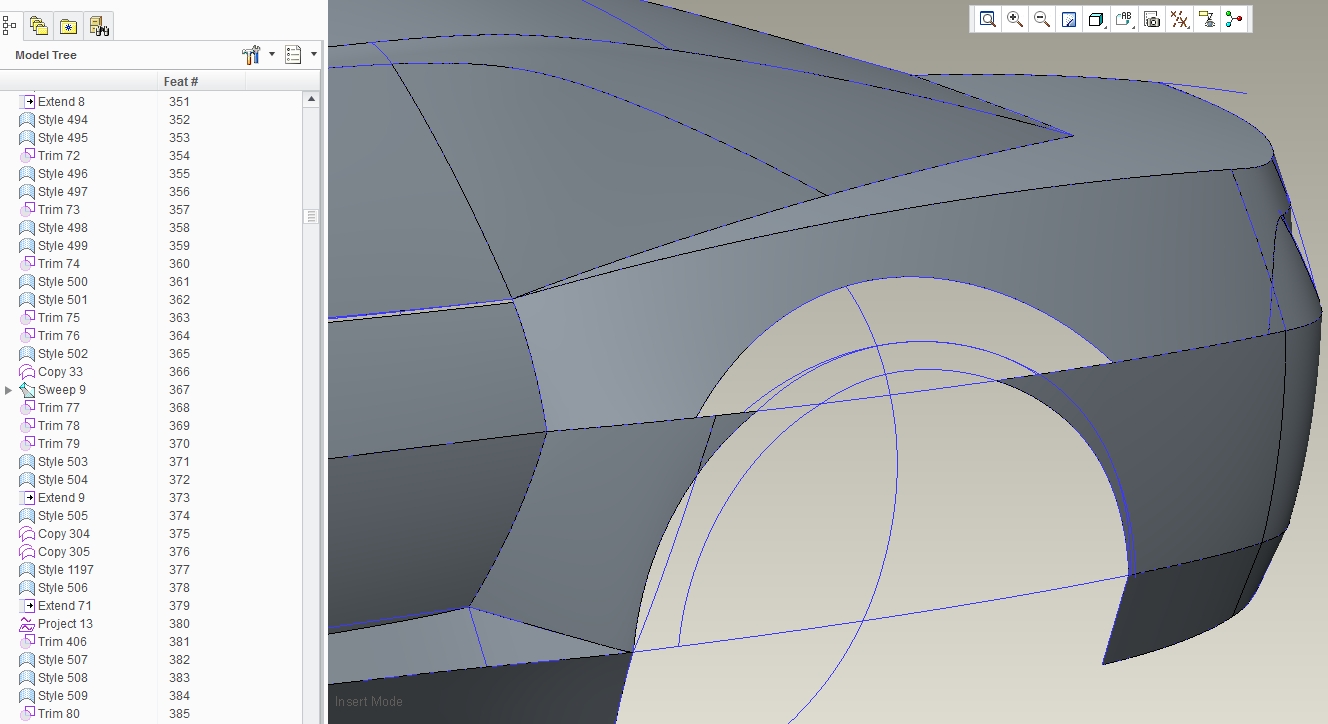This screenshot has width=1328, height=724.
Task: Switch to the Favorites tab
Action: (x=68, y=26)
